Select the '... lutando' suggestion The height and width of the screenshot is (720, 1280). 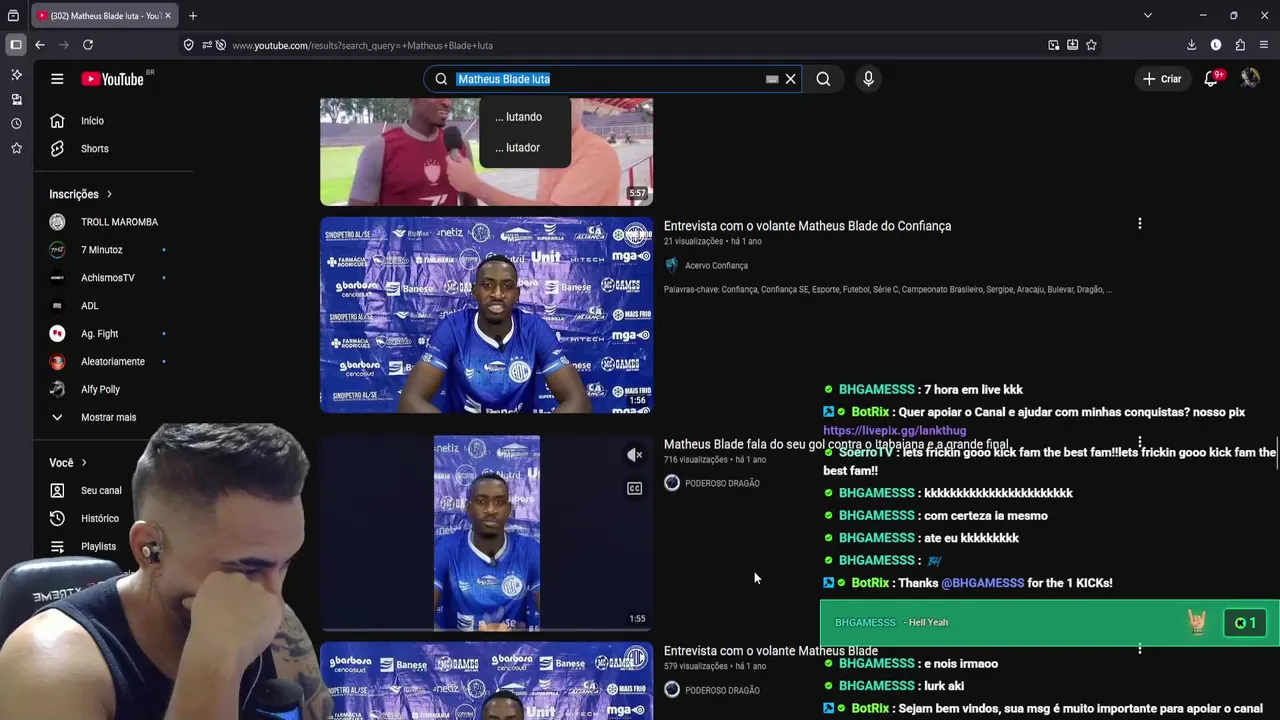tap(525, 117)
